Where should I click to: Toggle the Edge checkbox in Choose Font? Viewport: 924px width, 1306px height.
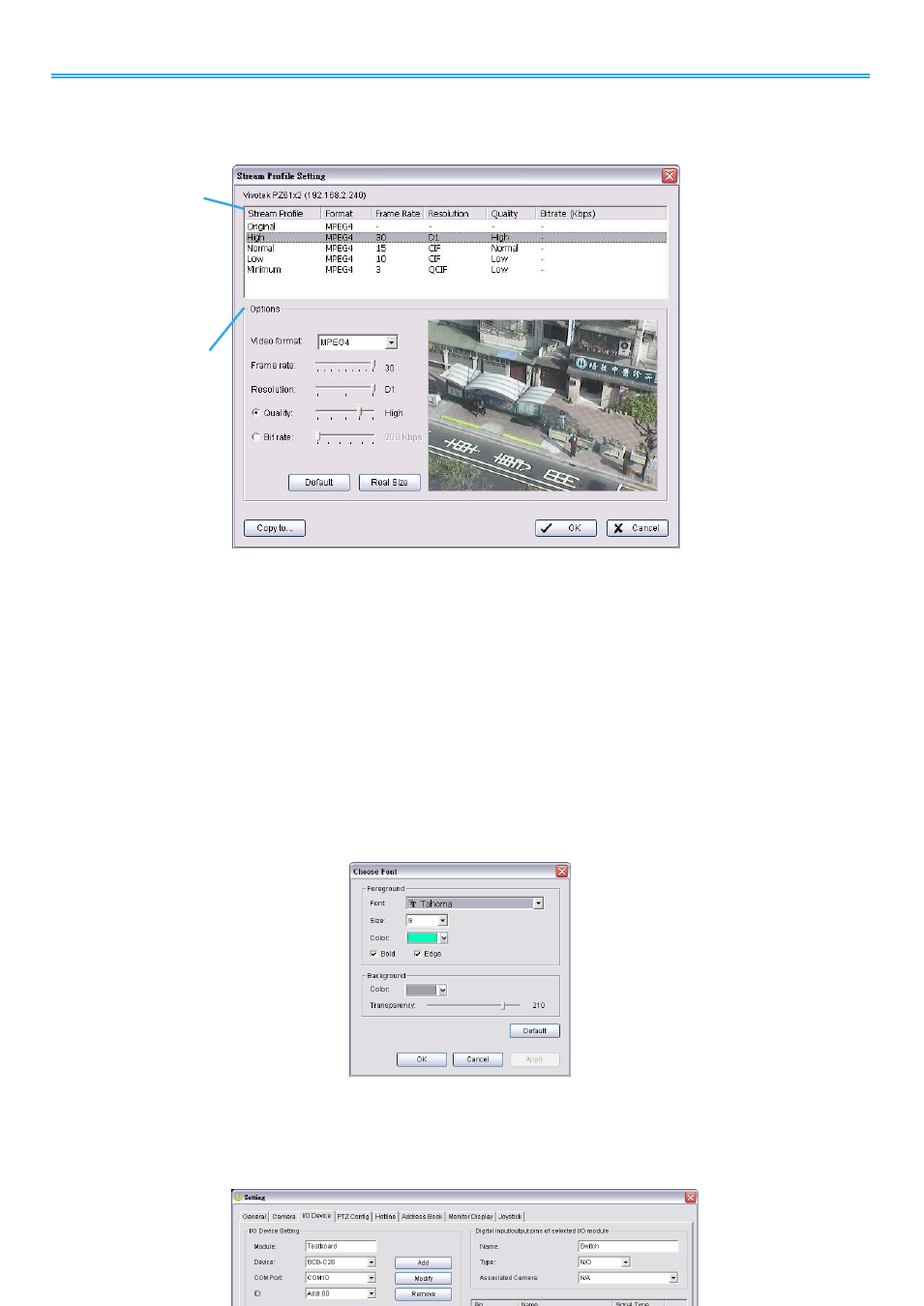[417, 954]
